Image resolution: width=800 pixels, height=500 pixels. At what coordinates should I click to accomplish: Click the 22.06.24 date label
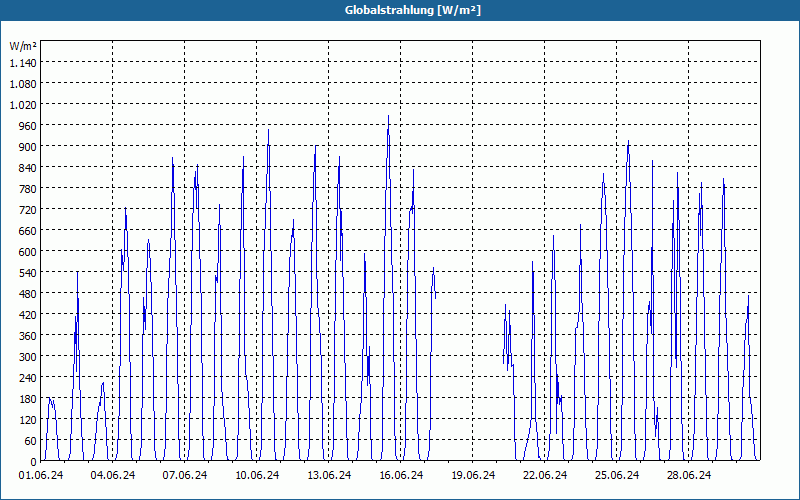(x=545, y=475)
